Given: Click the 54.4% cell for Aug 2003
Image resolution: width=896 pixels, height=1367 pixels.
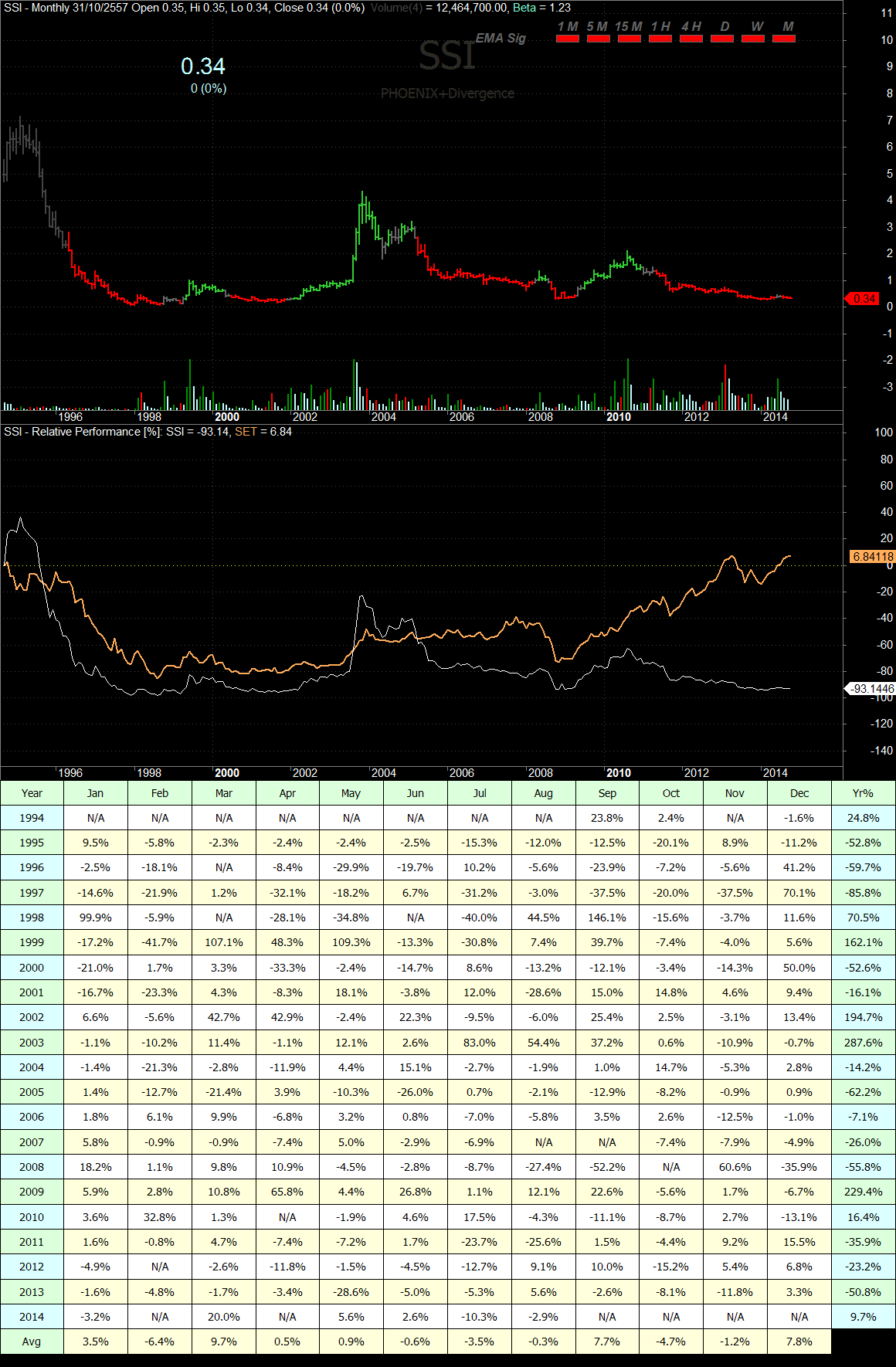Looking at the screenshot, I should click(544, 1043).
